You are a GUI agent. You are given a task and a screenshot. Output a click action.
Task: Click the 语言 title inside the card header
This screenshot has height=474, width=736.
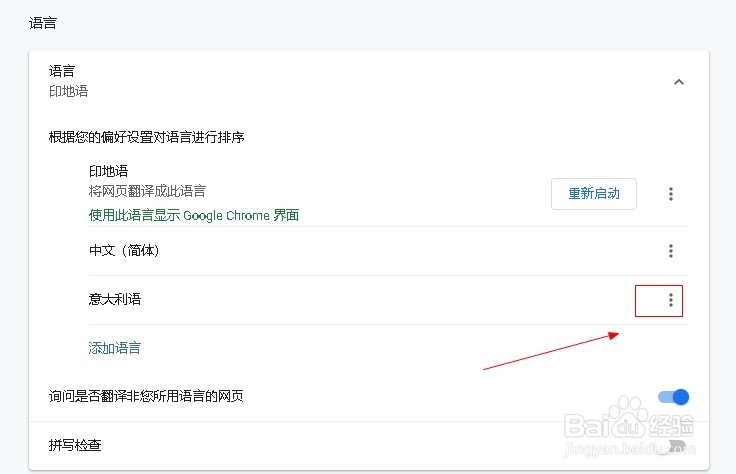(62, 71)
